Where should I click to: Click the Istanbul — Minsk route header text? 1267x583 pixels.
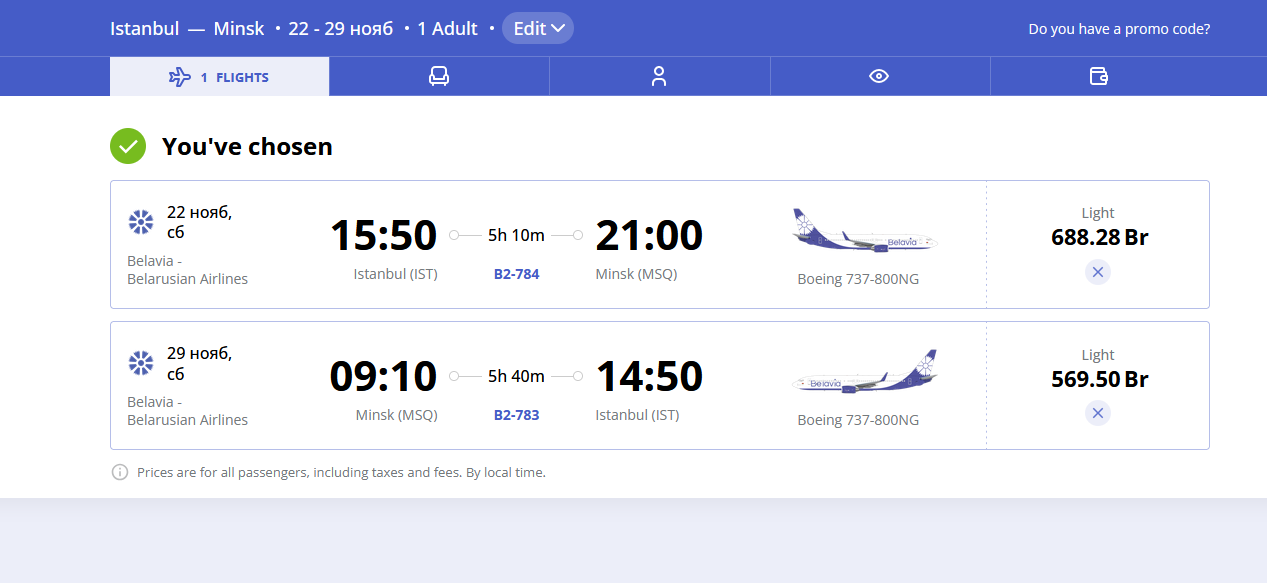(x=187, y=28)
